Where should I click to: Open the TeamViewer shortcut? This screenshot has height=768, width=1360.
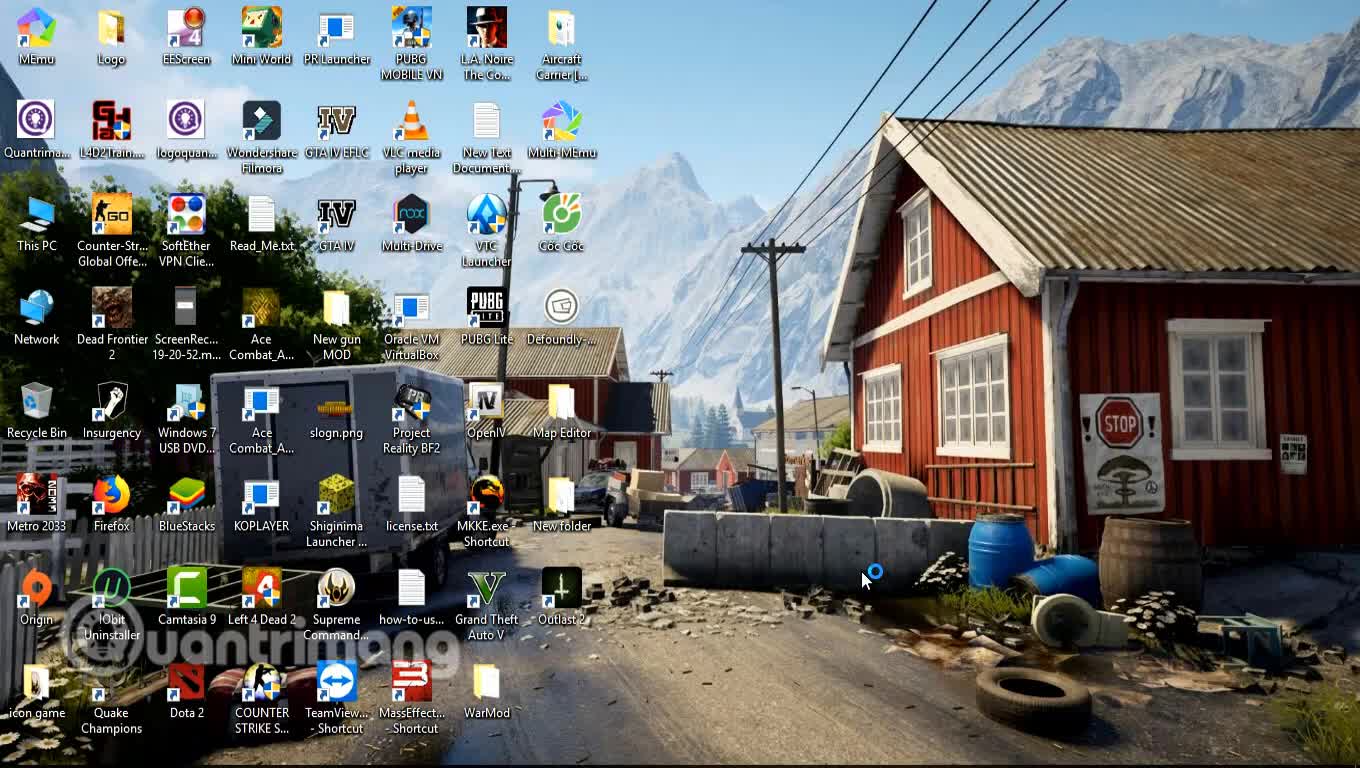pyautogui.click(x=337, y=697)
